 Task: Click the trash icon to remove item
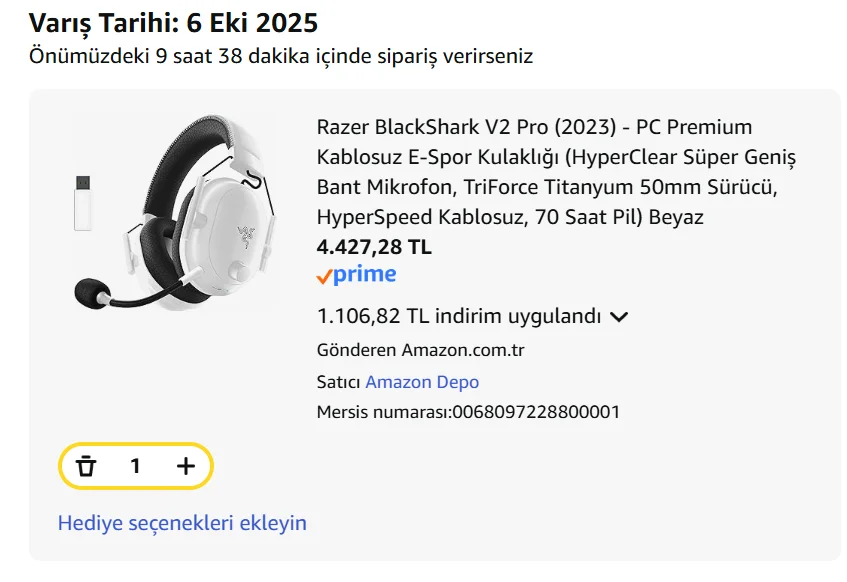click(x=87, y=466)
